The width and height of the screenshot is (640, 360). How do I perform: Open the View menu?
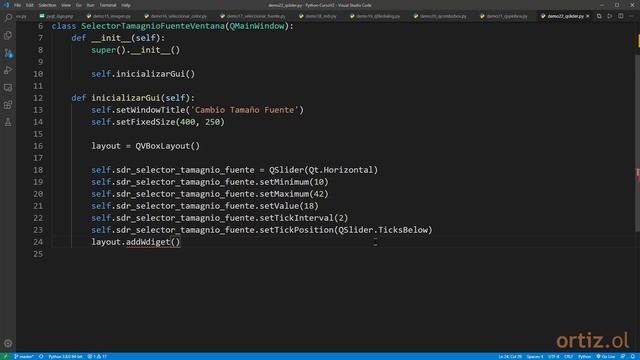(x=66, y=5)
